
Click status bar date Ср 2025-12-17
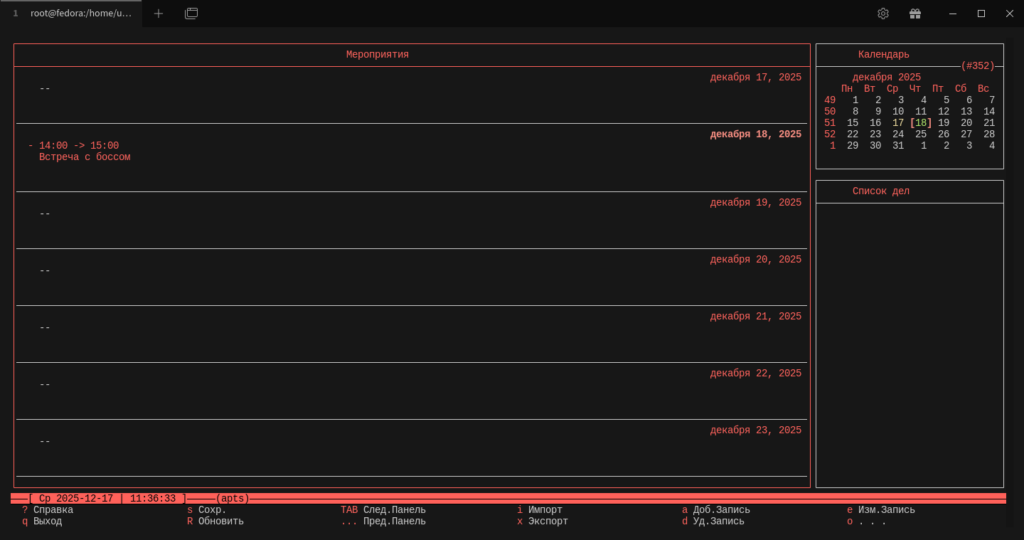coord(76,498)
